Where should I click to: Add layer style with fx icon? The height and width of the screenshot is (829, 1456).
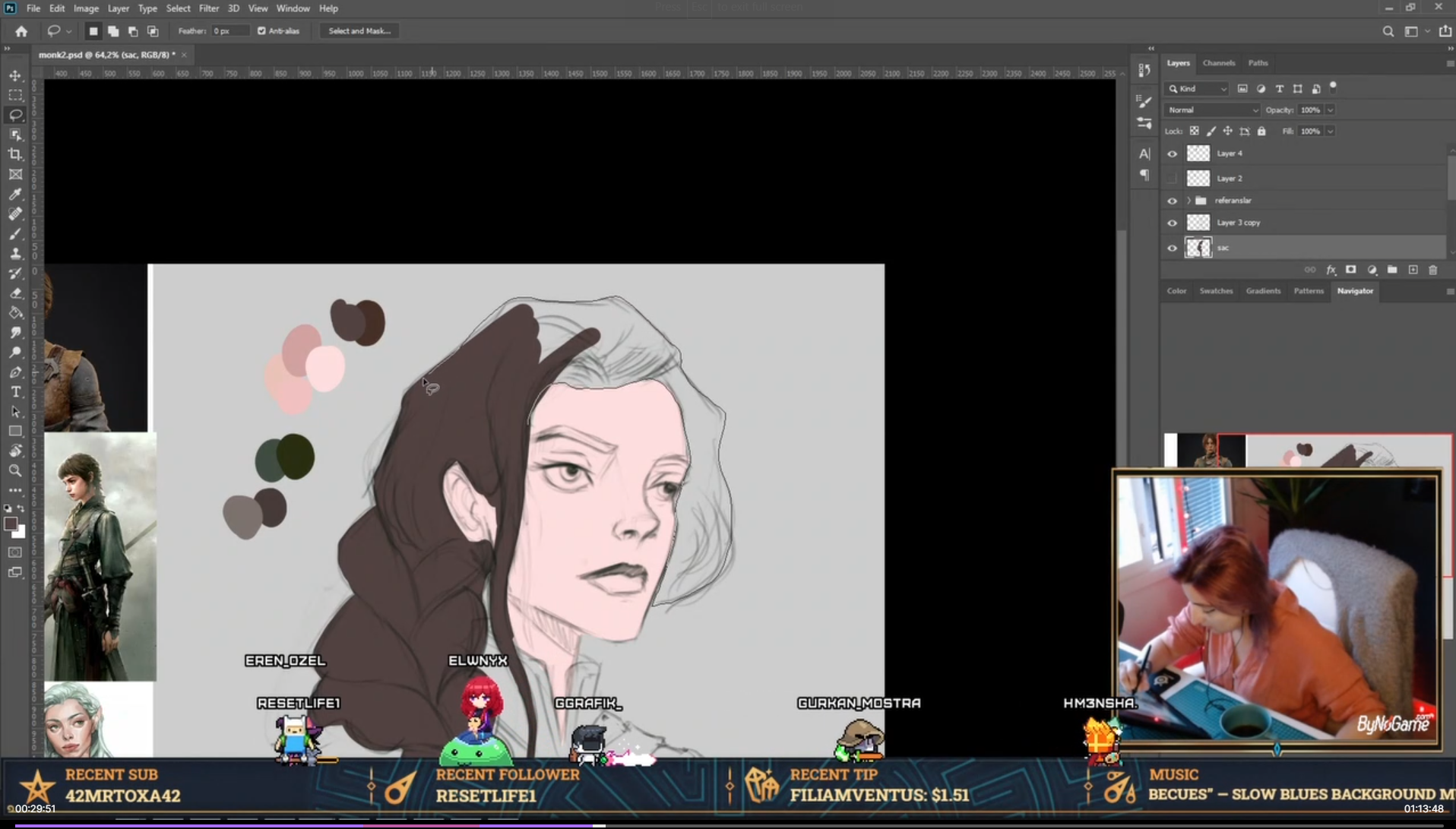tap(1331, 270)
